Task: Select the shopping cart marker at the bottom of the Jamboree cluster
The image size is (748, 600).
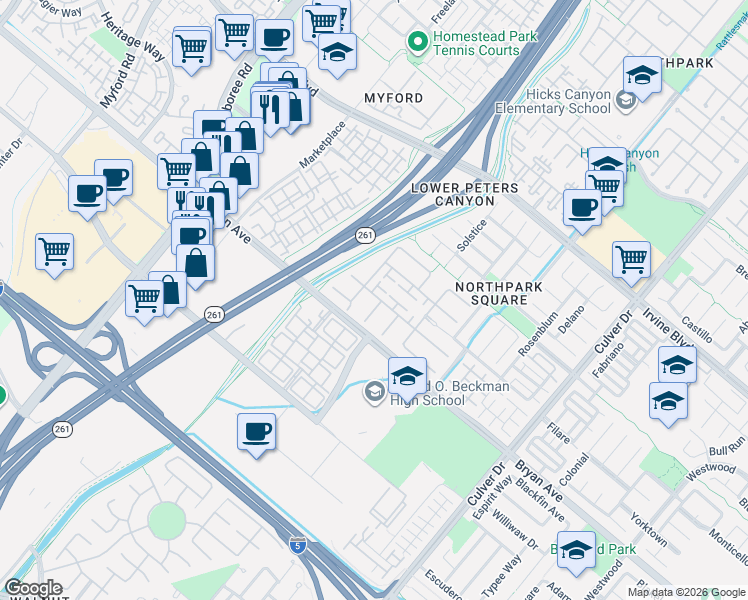Action: coord(144,302)
